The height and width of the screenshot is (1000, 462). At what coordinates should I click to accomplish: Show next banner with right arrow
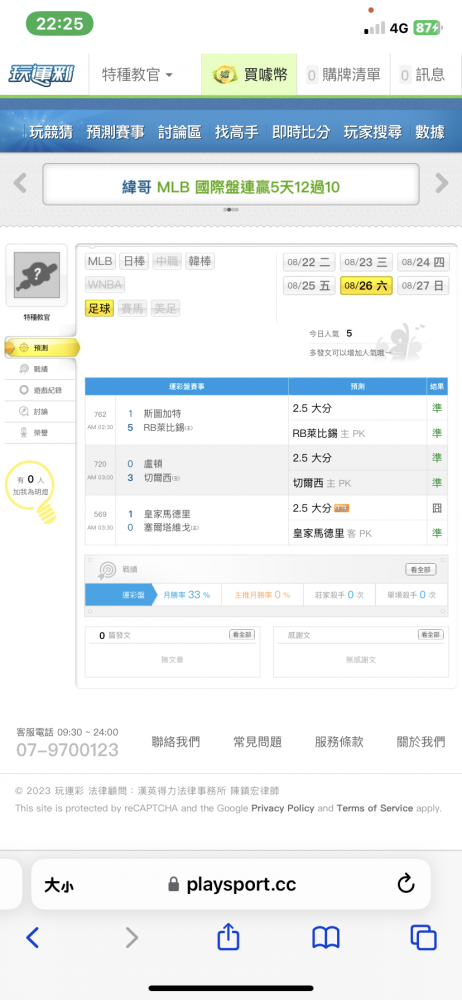(x=442, y=183)
